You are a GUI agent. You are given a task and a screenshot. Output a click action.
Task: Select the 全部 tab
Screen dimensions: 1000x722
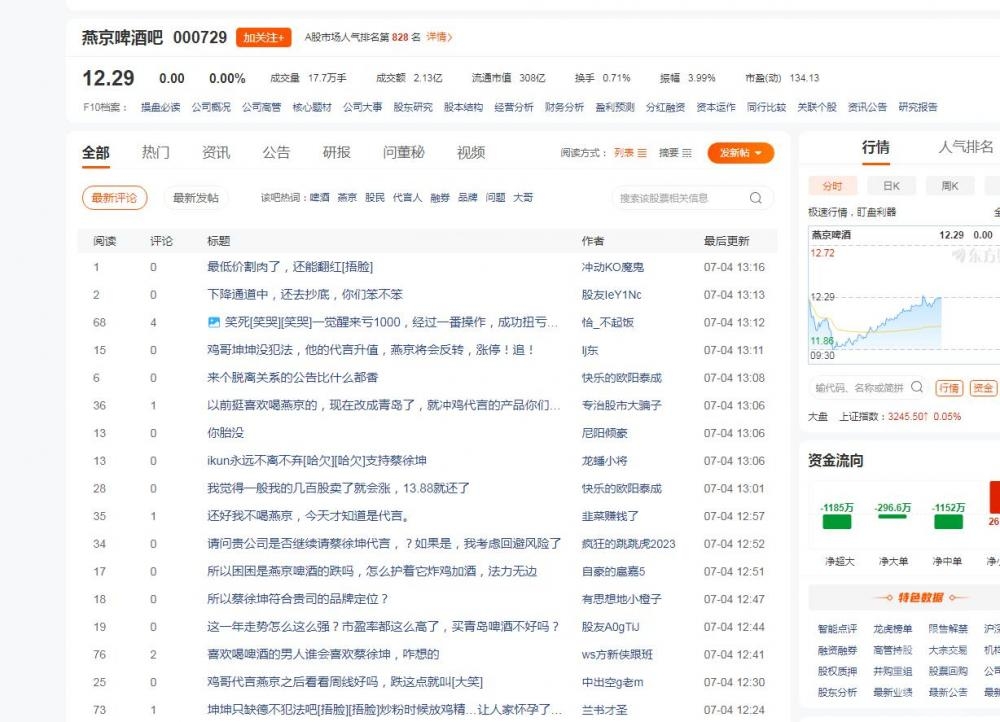[x=96, y=152]
